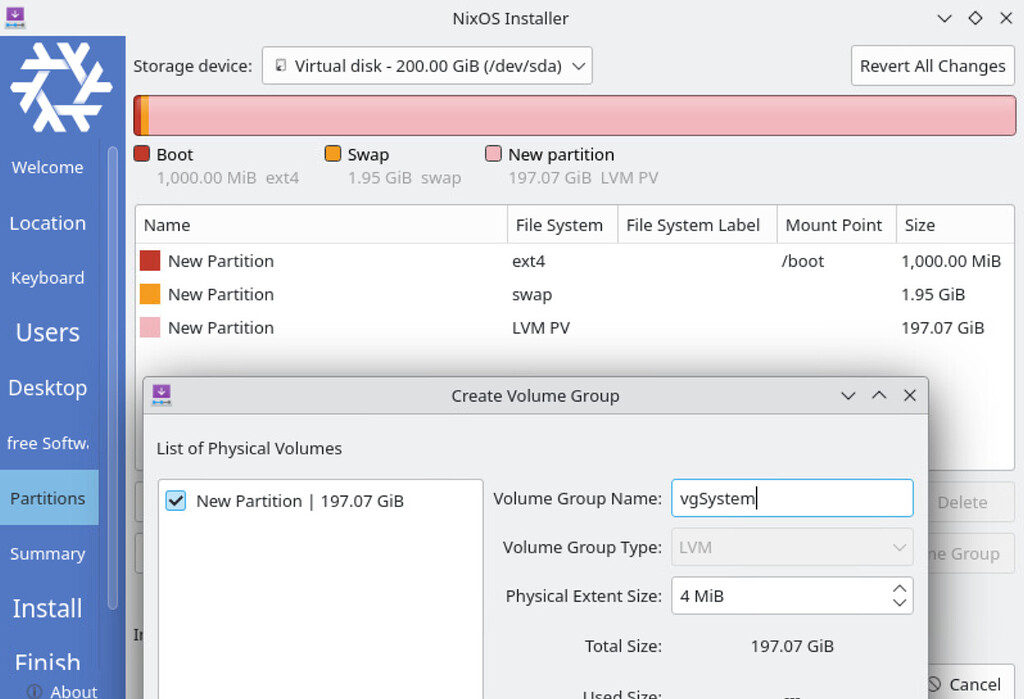This screenshot has width=1024, height=699.
Task: Click the disk icon in storage device selector
Action: [x=281, y=65]
